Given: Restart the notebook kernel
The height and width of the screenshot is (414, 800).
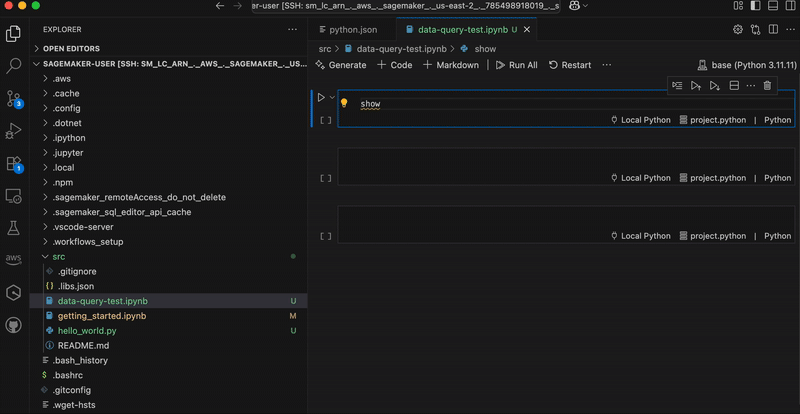Looking at the screenshot, I should 569,65.
